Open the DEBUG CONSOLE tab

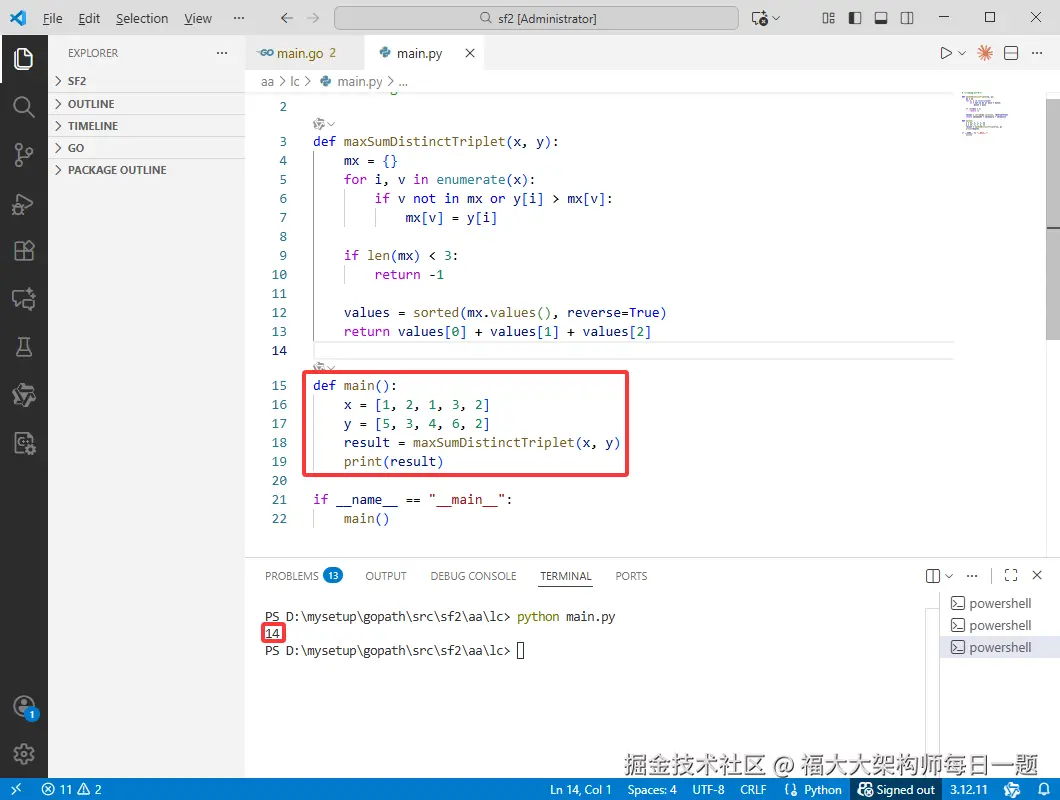tap(473, 575)
